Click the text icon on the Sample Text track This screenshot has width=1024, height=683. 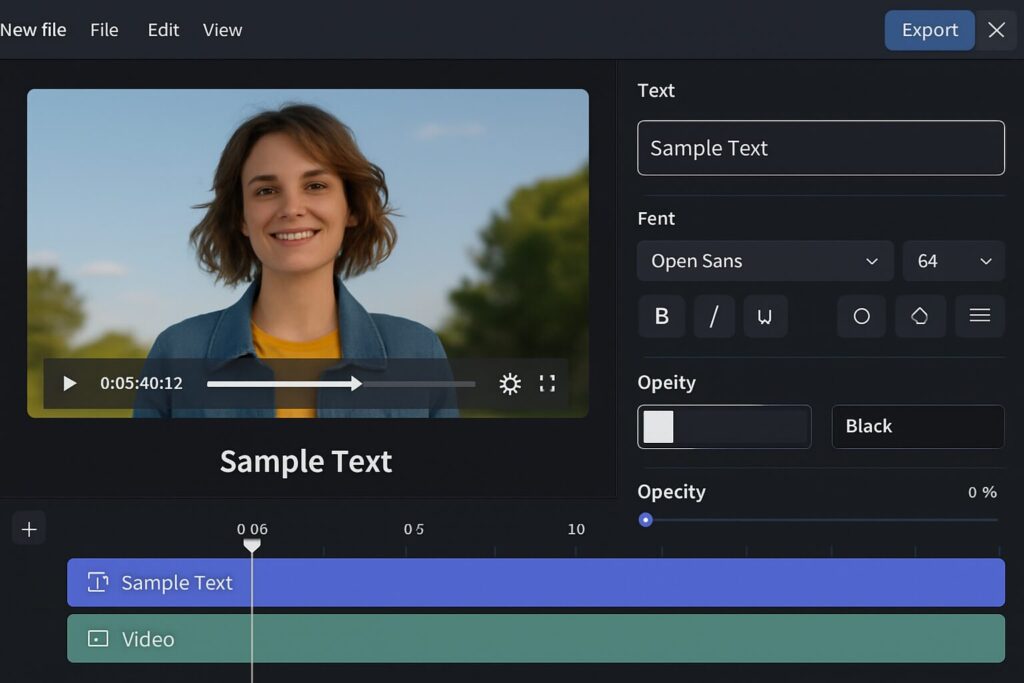(98, 583)
